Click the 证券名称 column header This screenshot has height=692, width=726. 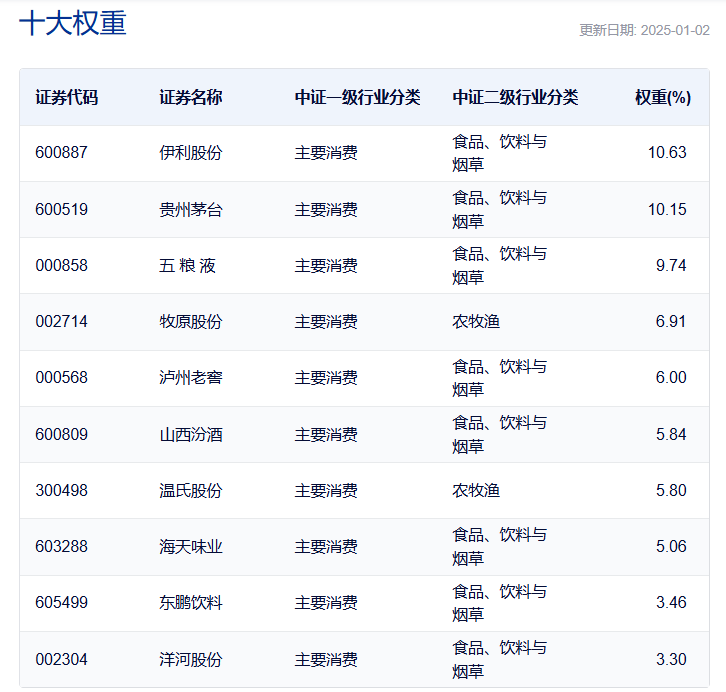[191, 97]
